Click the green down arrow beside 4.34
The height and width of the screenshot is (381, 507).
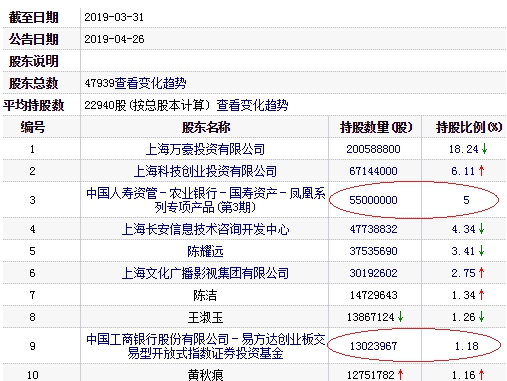click(x=481, y=229)
